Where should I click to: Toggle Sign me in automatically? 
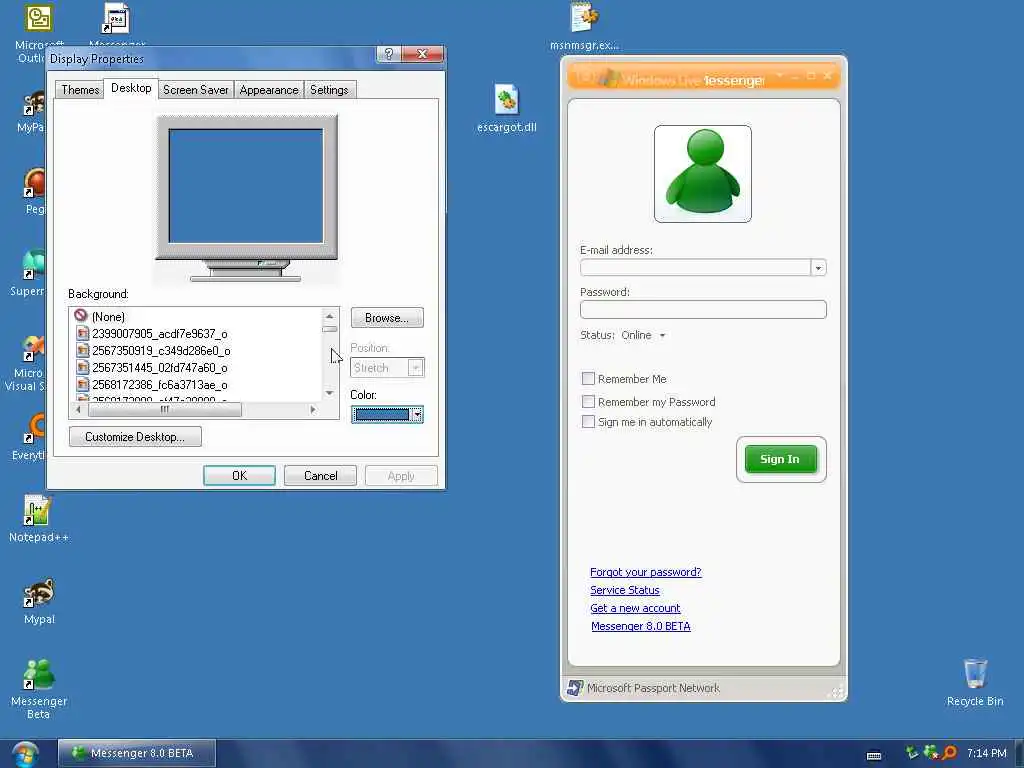[588, 422]
